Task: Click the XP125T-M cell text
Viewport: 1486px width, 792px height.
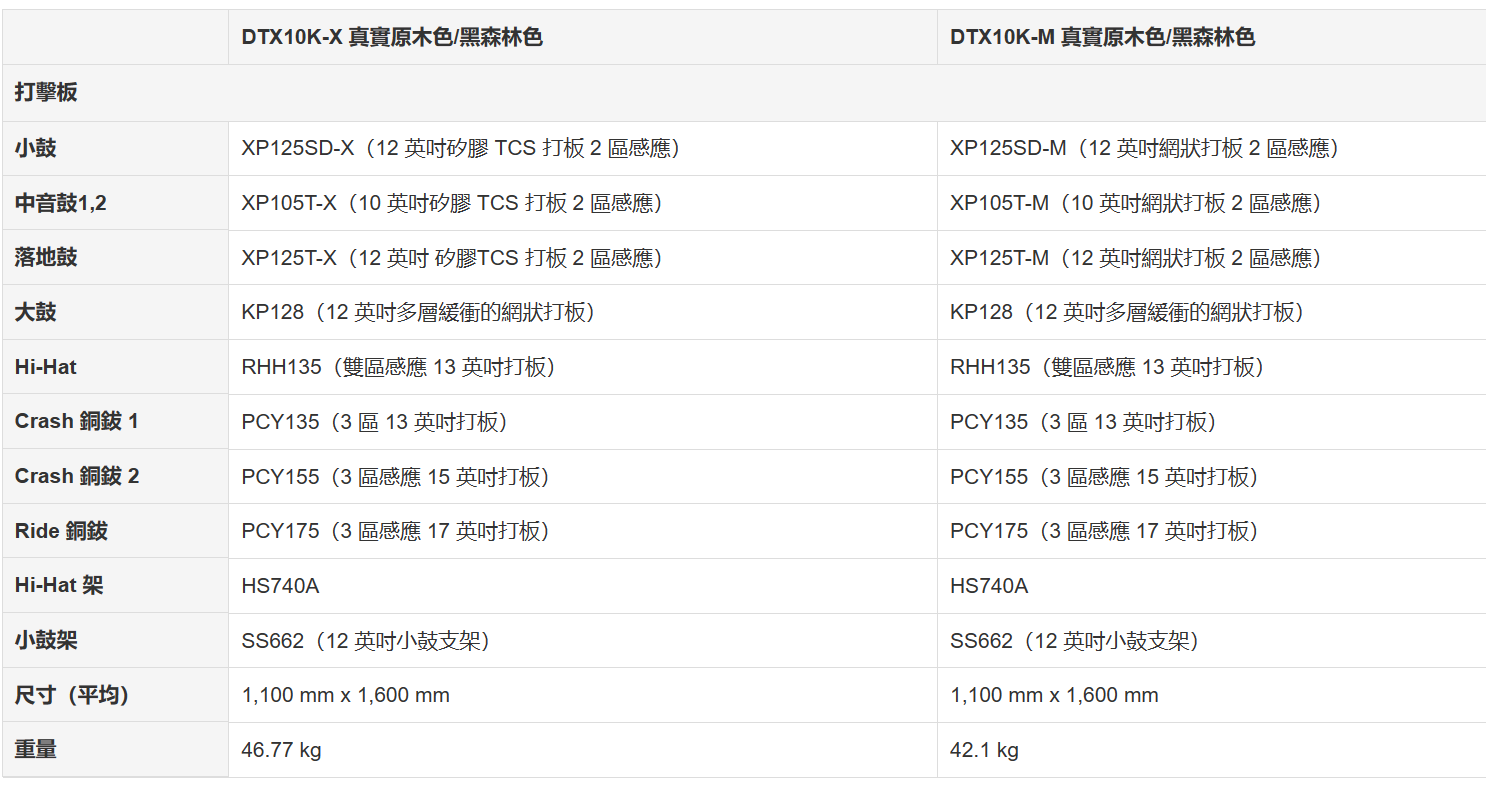Action: click(1136, 258)
